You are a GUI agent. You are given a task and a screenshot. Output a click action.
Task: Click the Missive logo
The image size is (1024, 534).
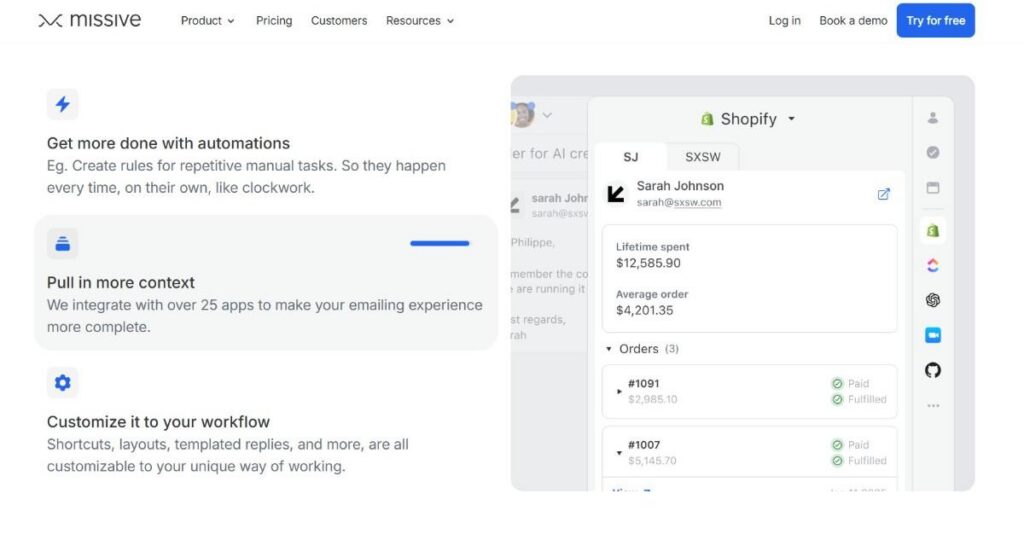click(89, 20)
